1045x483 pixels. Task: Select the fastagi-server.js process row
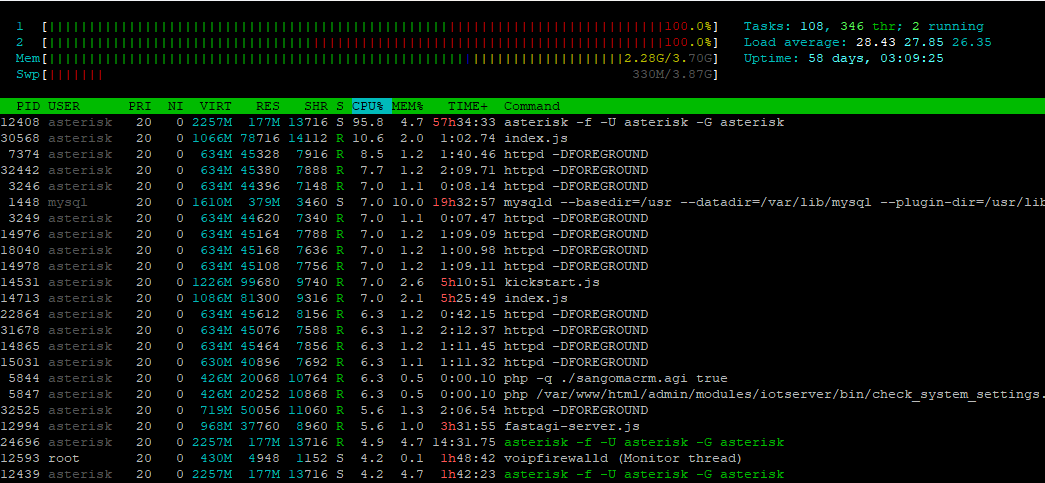[x=400, y=426]
